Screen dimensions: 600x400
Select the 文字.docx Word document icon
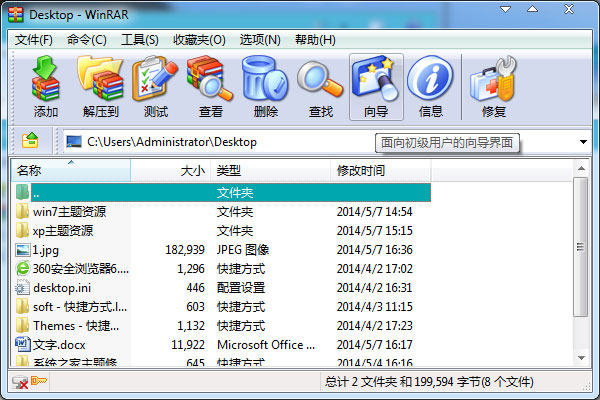pos(23,344)
